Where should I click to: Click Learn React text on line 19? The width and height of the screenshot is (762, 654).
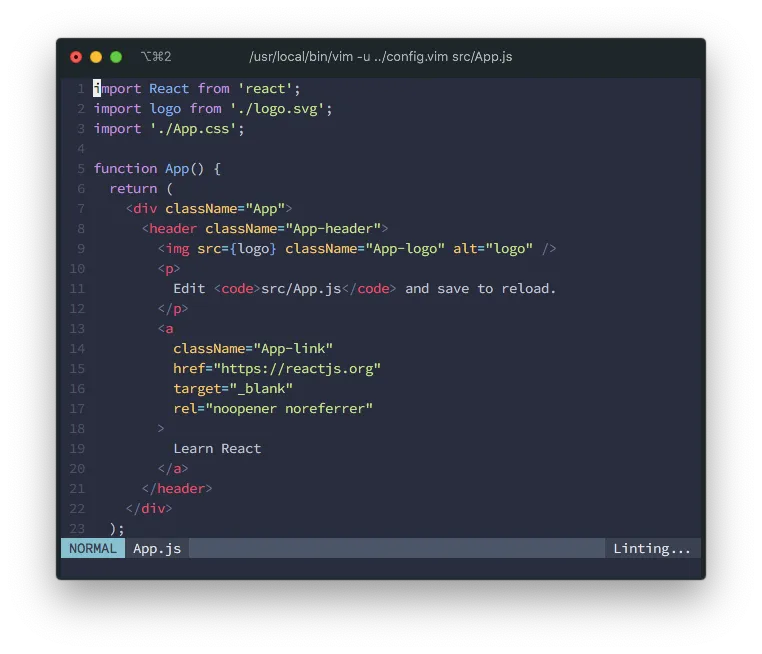pyautogui.click(x=217, y=448)
